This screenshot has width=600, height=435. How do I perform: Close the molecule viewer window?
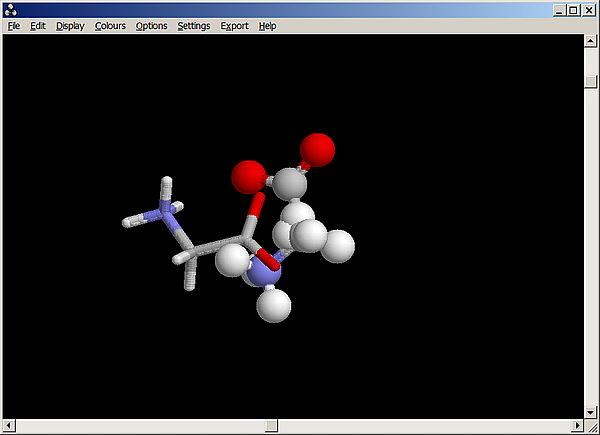click(589, 9)
